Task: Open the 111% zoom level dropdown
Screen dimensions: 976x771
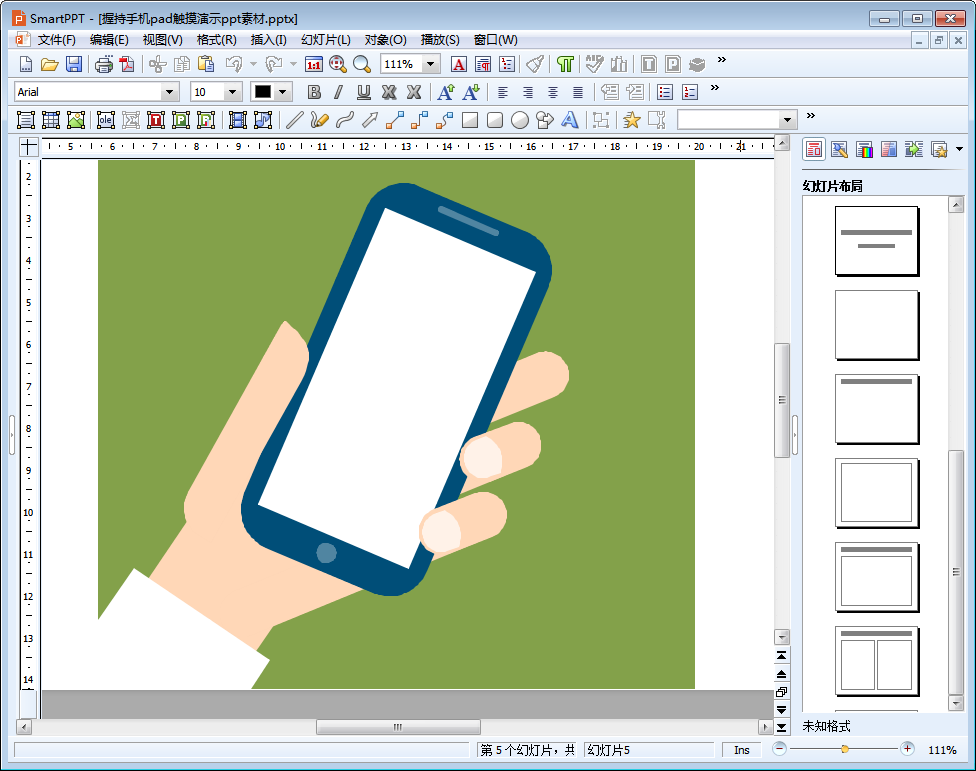Action: pyautogui.click(x=430, y=64)
